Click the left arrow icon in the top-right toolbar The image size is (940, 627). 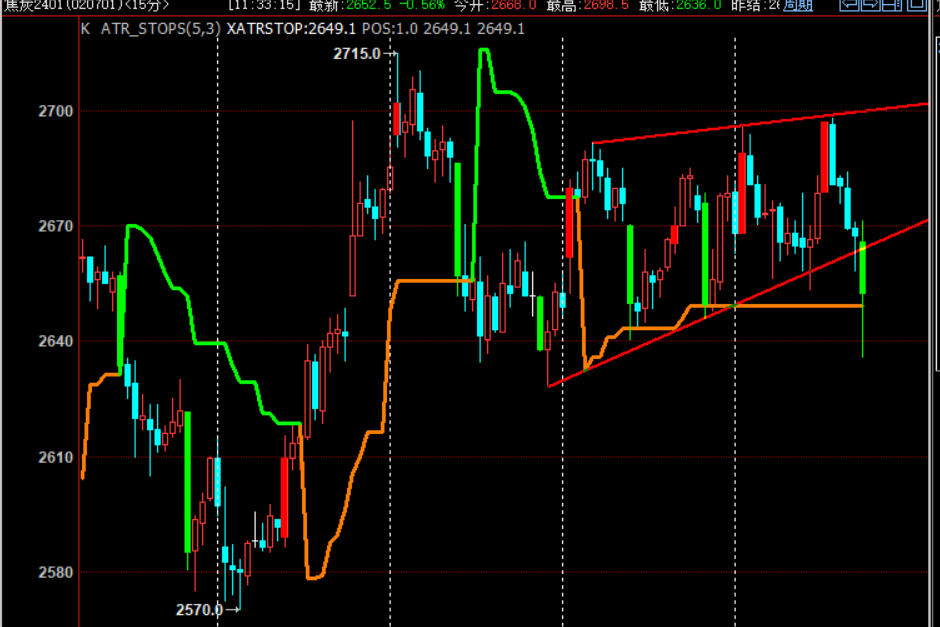pyautogui.click(x=848, y=5)
